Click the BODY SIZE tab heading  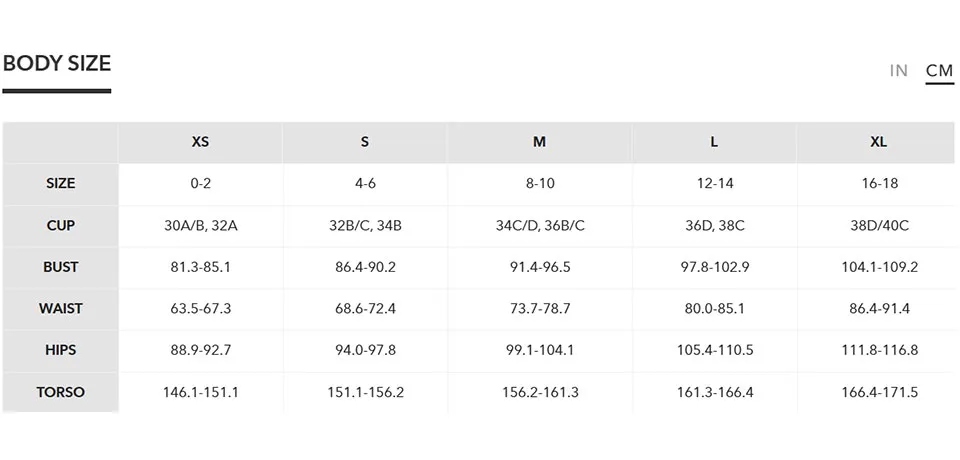click(57, 63)
